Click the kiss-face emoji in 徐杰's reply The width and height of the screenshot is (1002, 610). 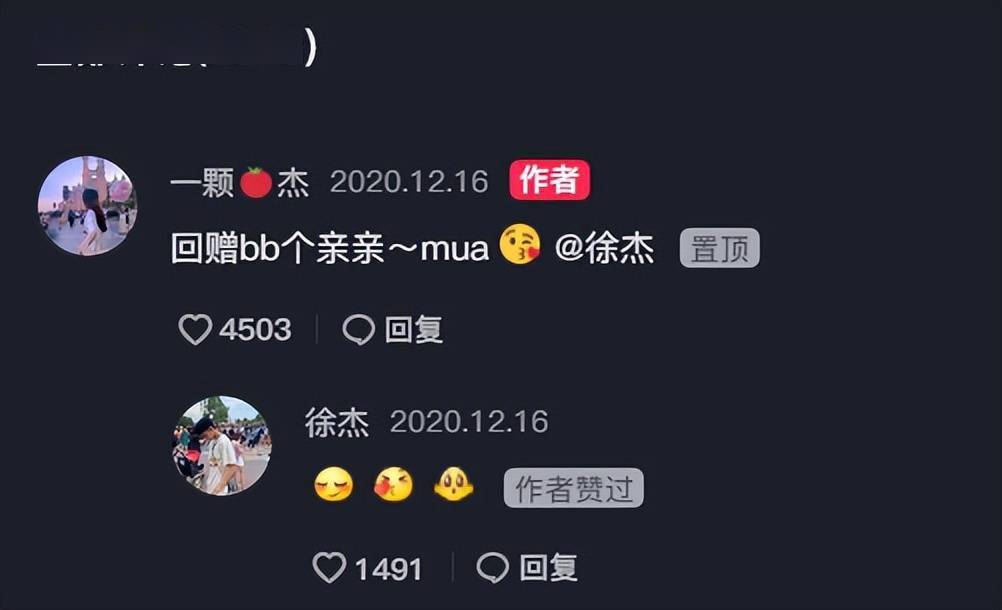pos(393,484)
